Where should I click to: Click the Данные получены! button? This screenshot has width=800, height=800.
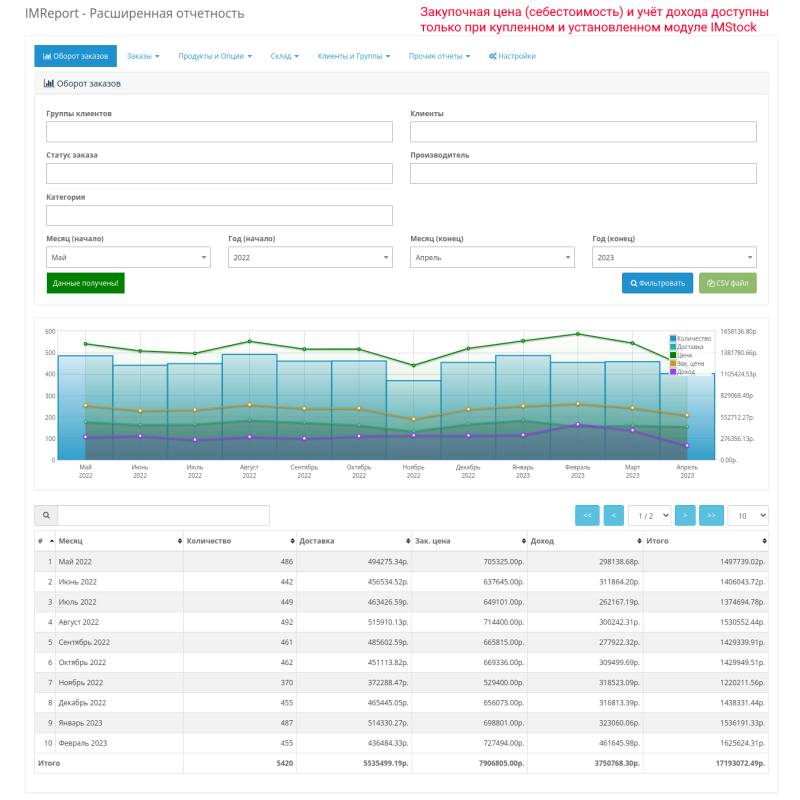(x=87, y=283)
